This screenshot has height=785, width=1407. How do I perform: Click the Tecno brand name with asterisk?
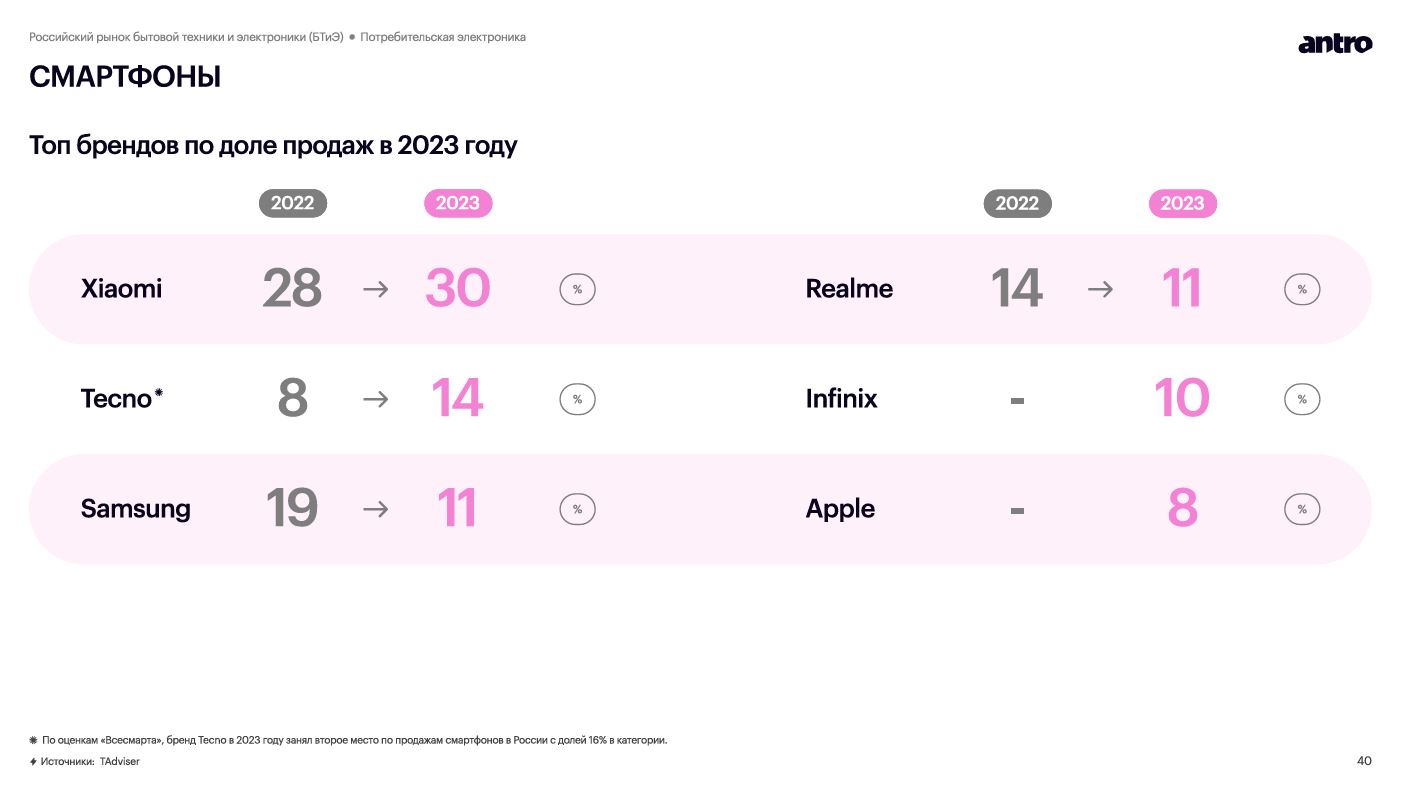coord(121,398)
